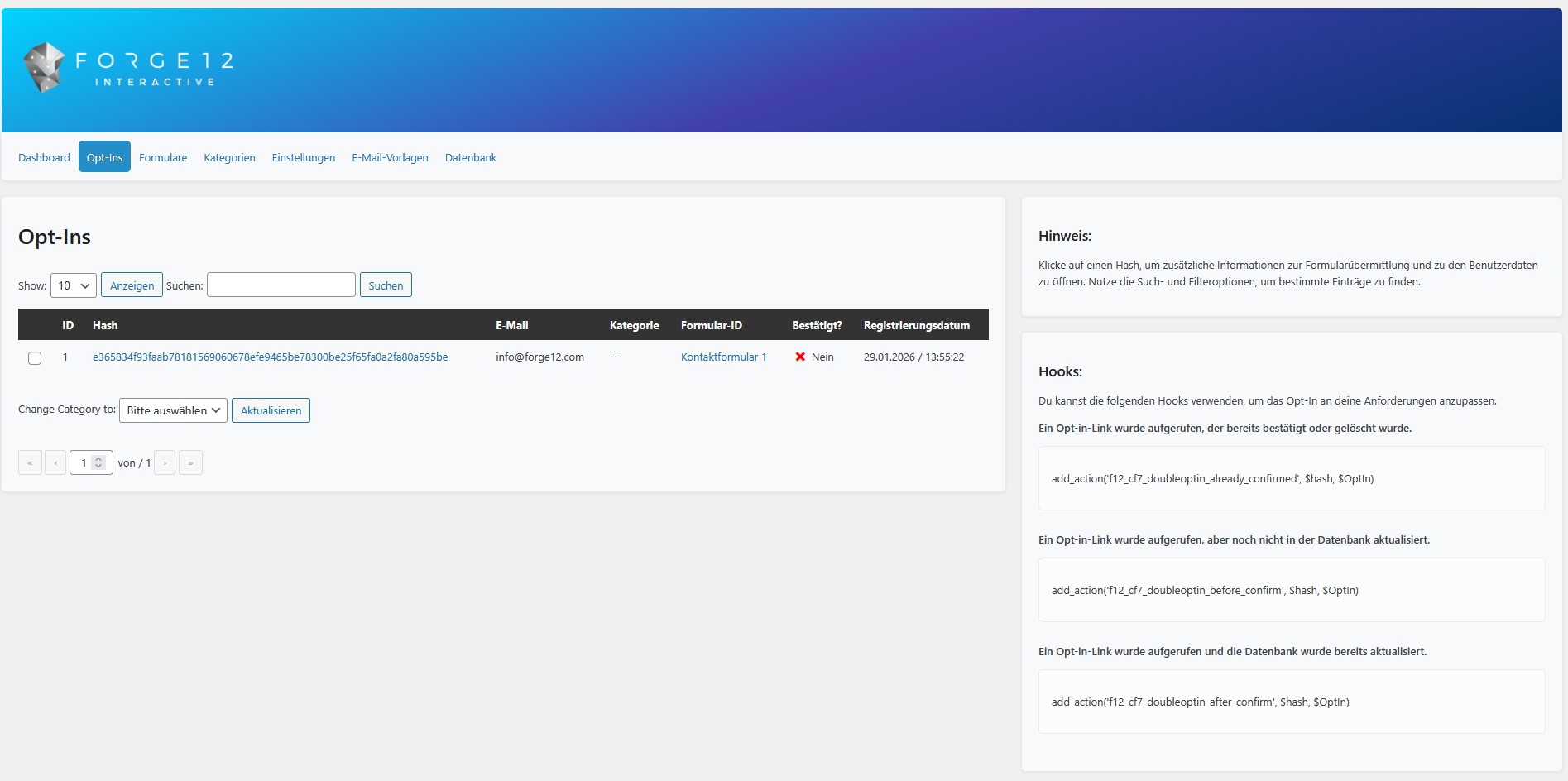Go to next page arrow
1568x781 pixels.
[165, 462]
